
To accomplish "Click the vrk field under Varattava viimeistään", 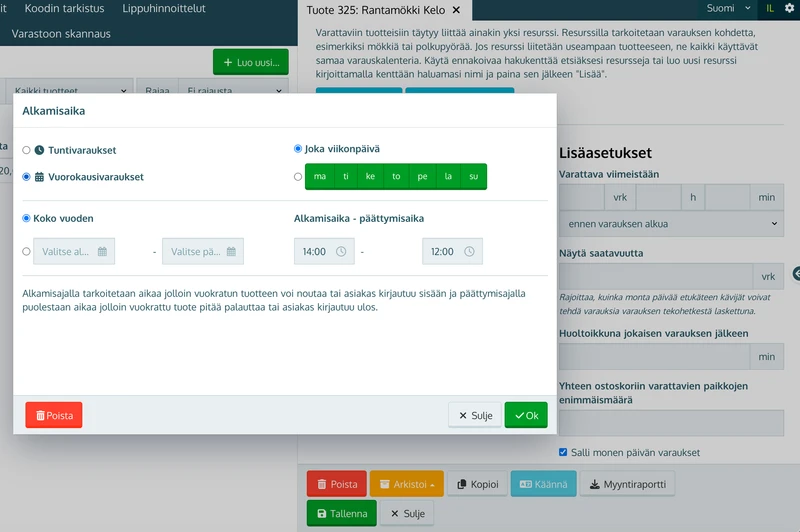I will coord(582,197).
